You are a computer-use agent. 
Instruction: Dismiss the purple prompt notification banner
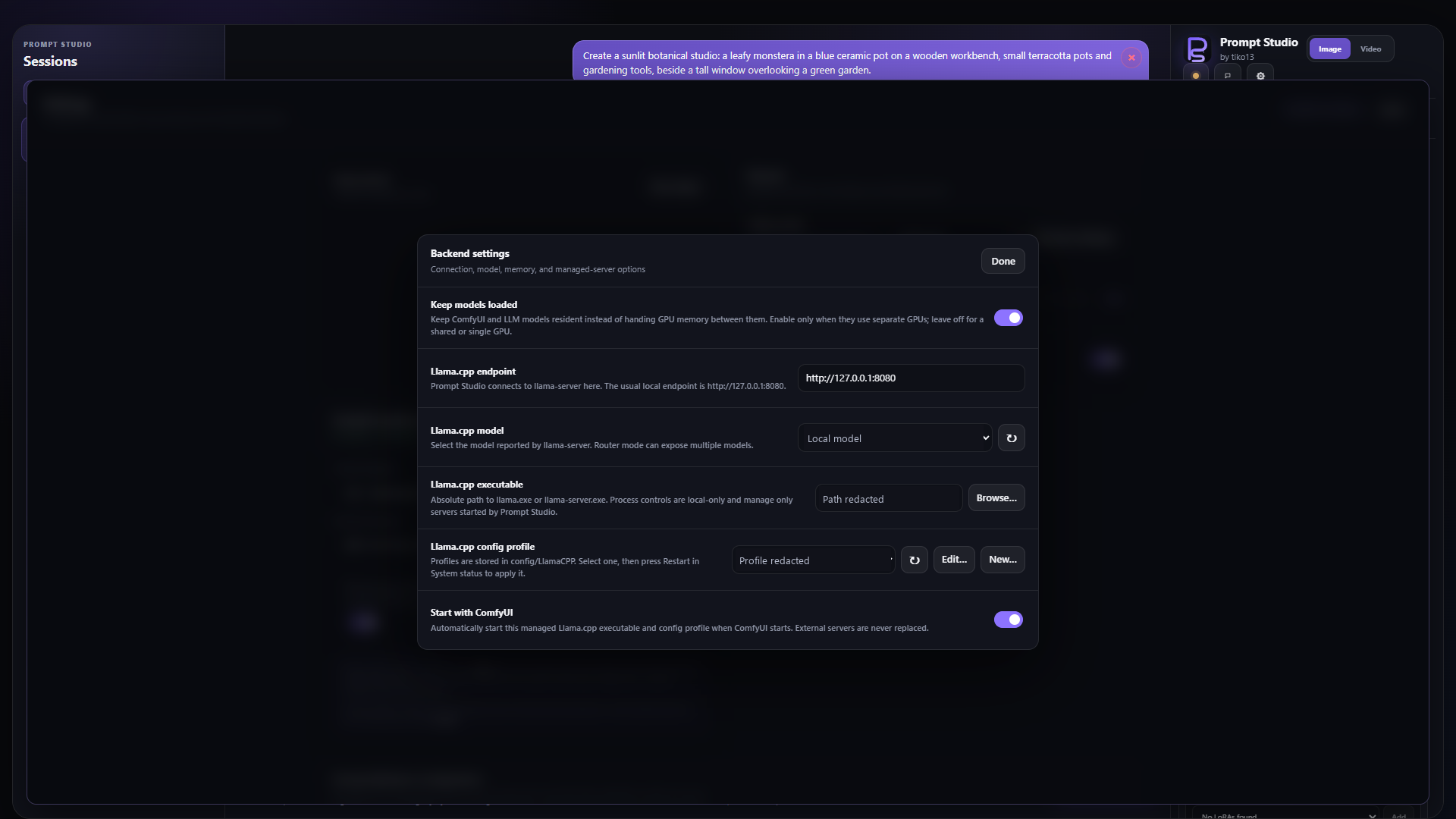pos(1131,58)
